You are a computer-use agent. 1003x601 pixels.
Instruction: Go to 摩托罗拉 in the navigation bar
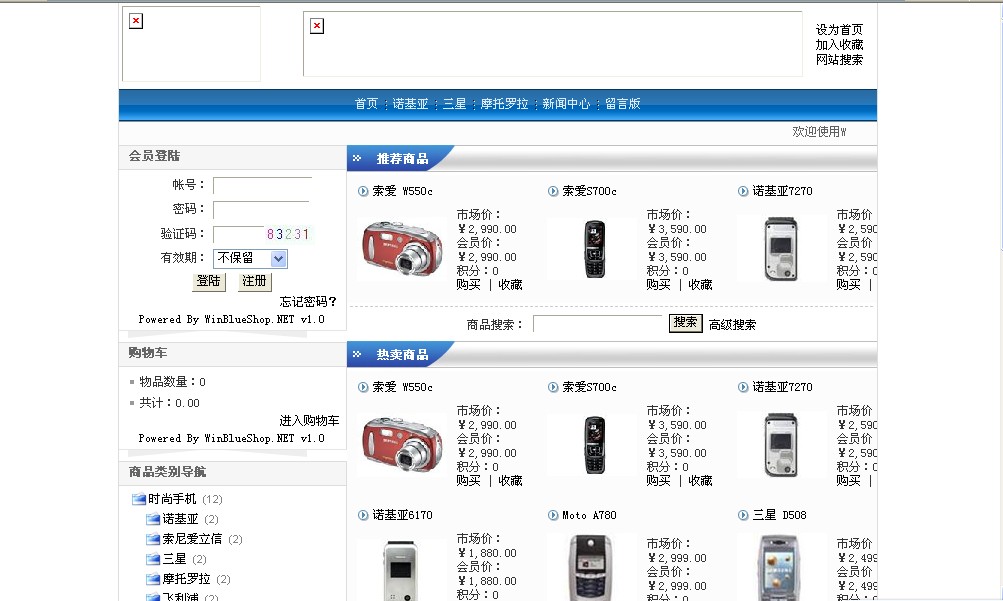click(504, 104)
